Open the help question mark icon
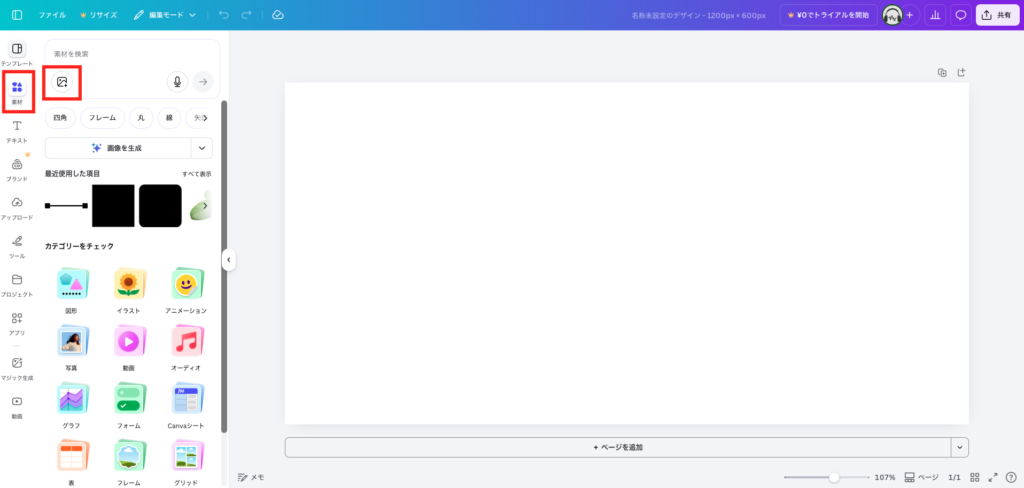1024x488 pixels. coord(1011,478)
